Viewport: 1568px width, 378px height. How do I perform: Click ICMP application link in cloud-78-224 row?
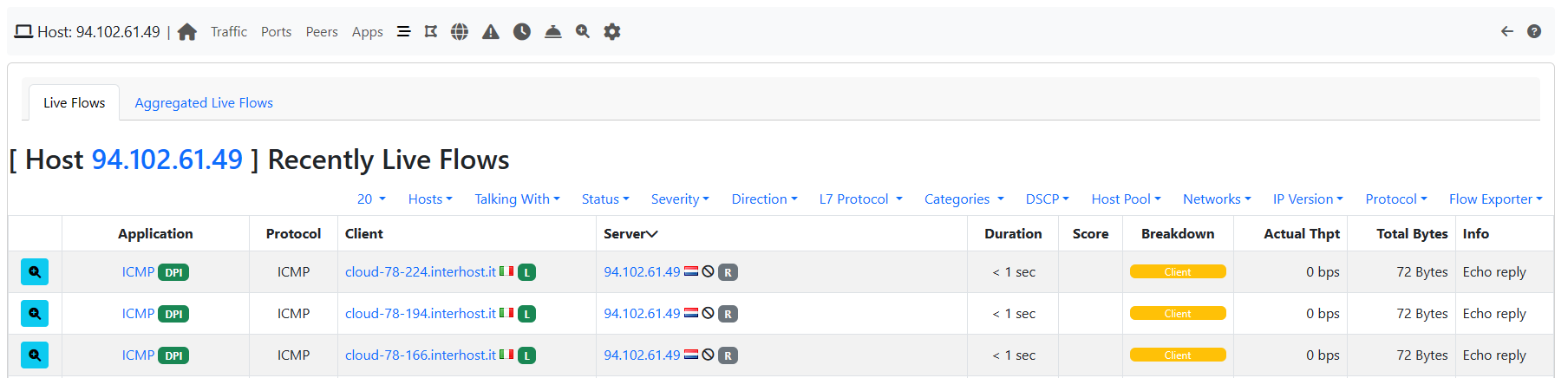coord(138,271)
